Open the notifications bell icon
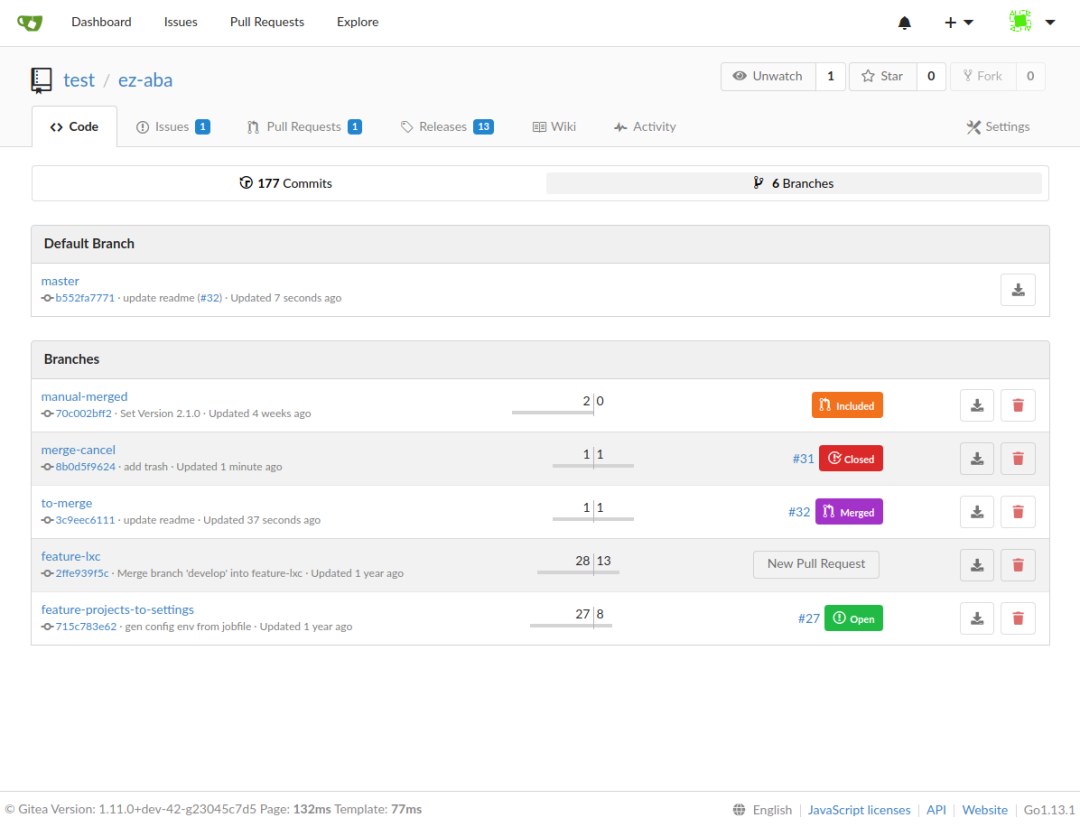The image size is (1080, 827). coord(904,21)
